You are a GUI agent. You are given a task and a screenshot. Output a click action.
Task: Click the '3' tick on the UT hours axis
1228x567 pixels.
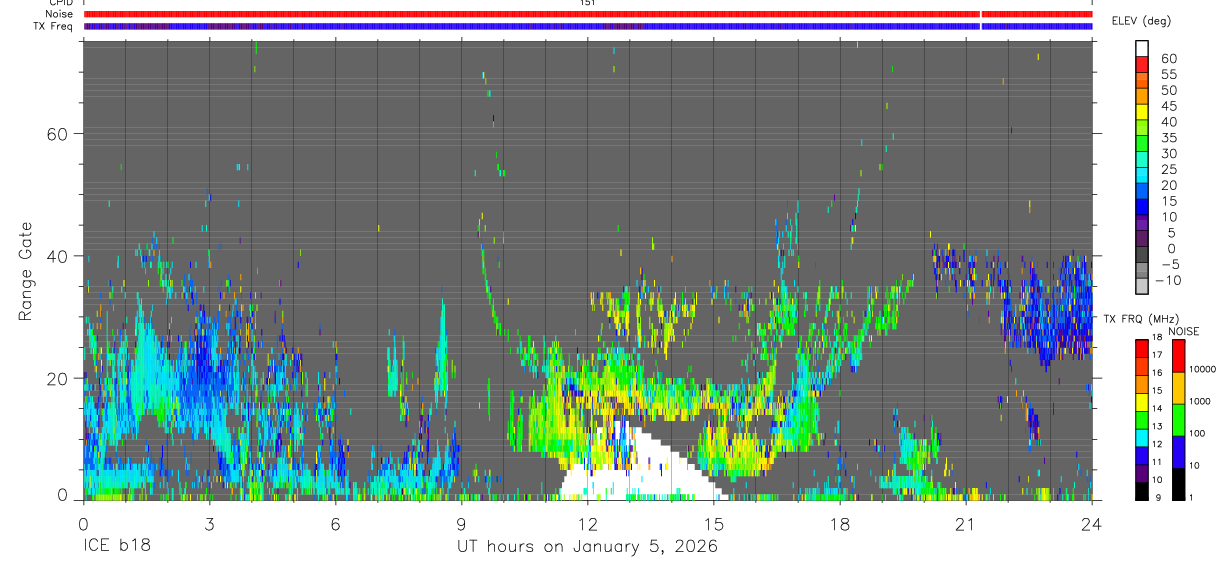[210, 524]
